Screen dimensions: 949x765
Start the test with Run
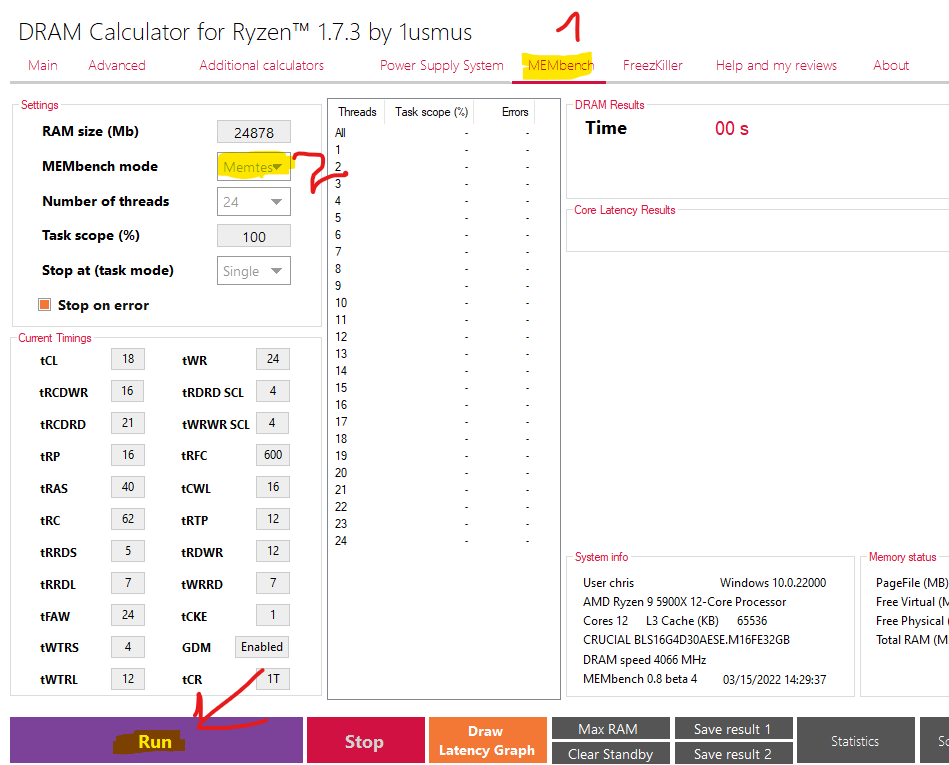tap(156, 740)
